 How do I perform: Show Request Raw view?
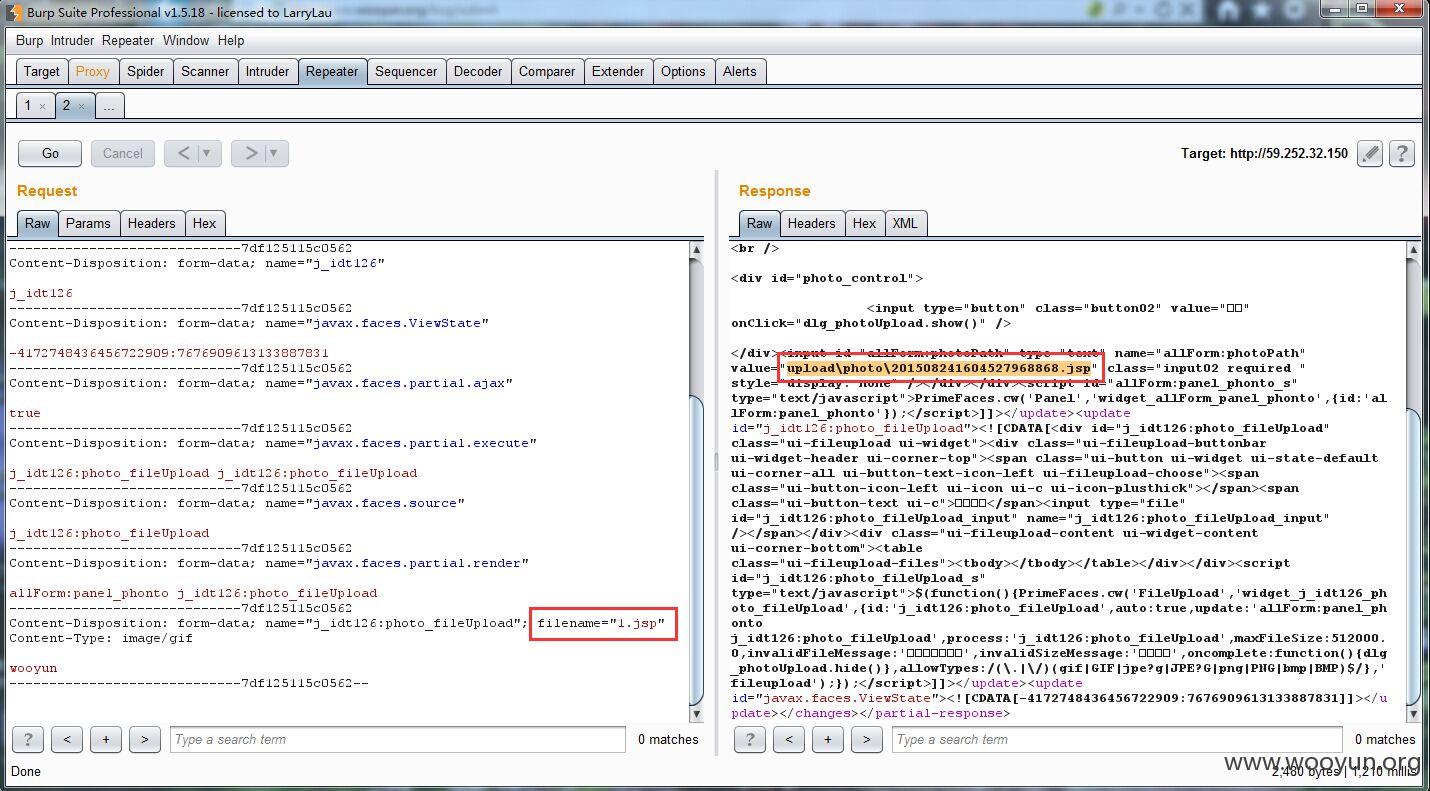pyautogui.click(x=38, y=223)
